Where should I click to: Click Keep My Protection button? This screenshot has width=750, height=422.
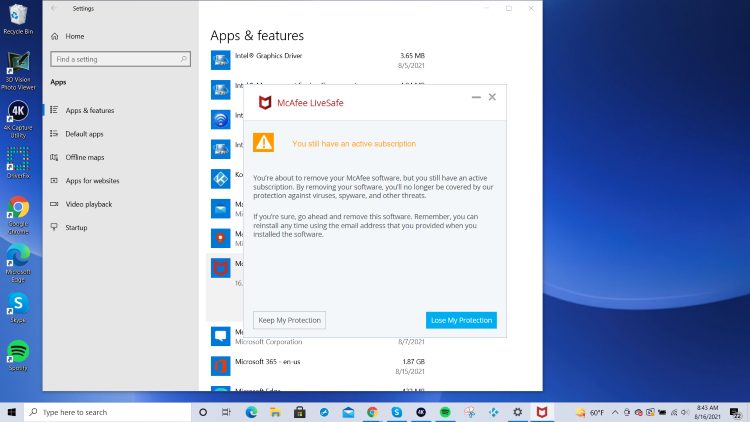pos(289,320)
